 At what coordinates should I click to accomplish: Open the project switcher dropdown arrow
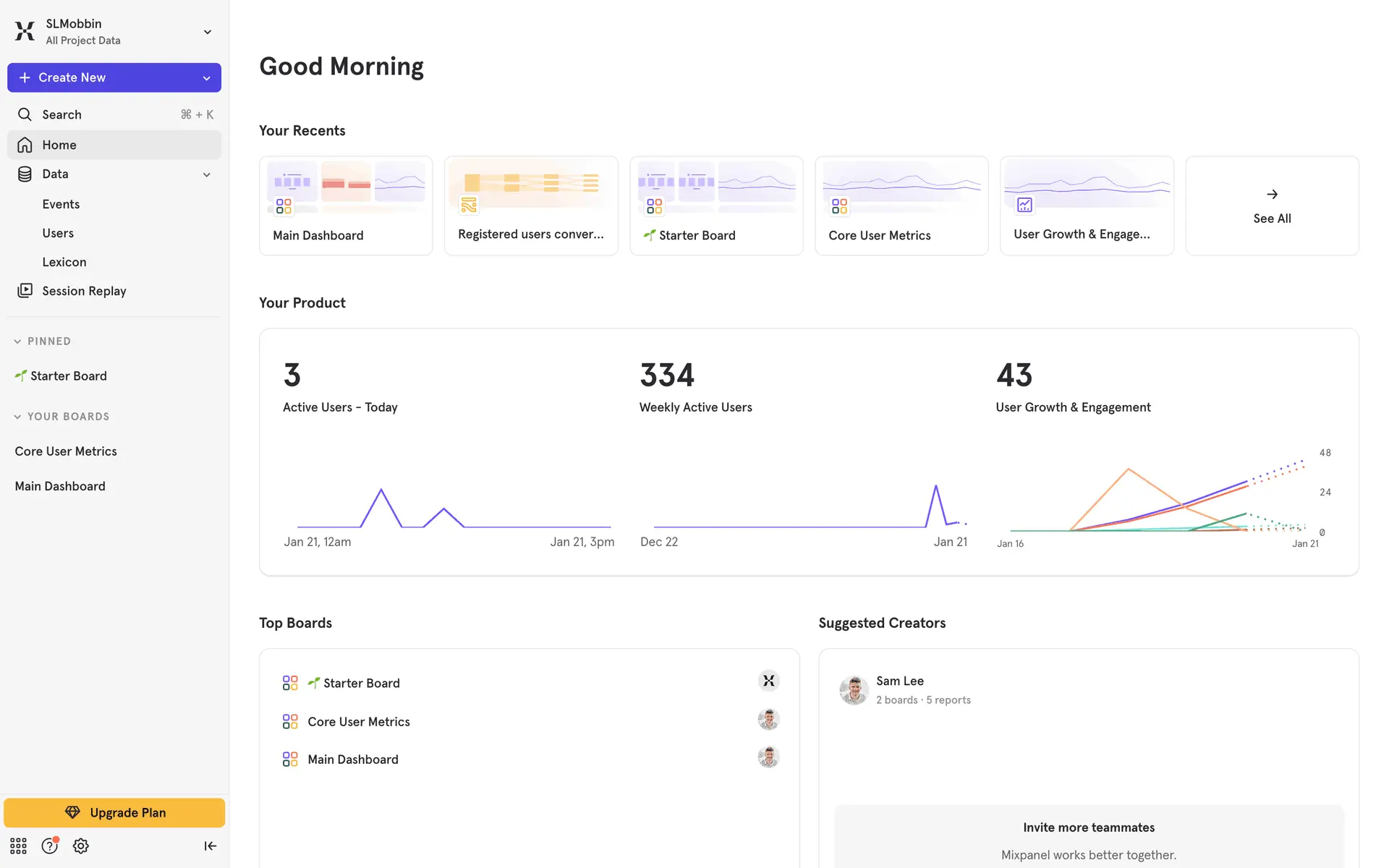coord(208,32)
